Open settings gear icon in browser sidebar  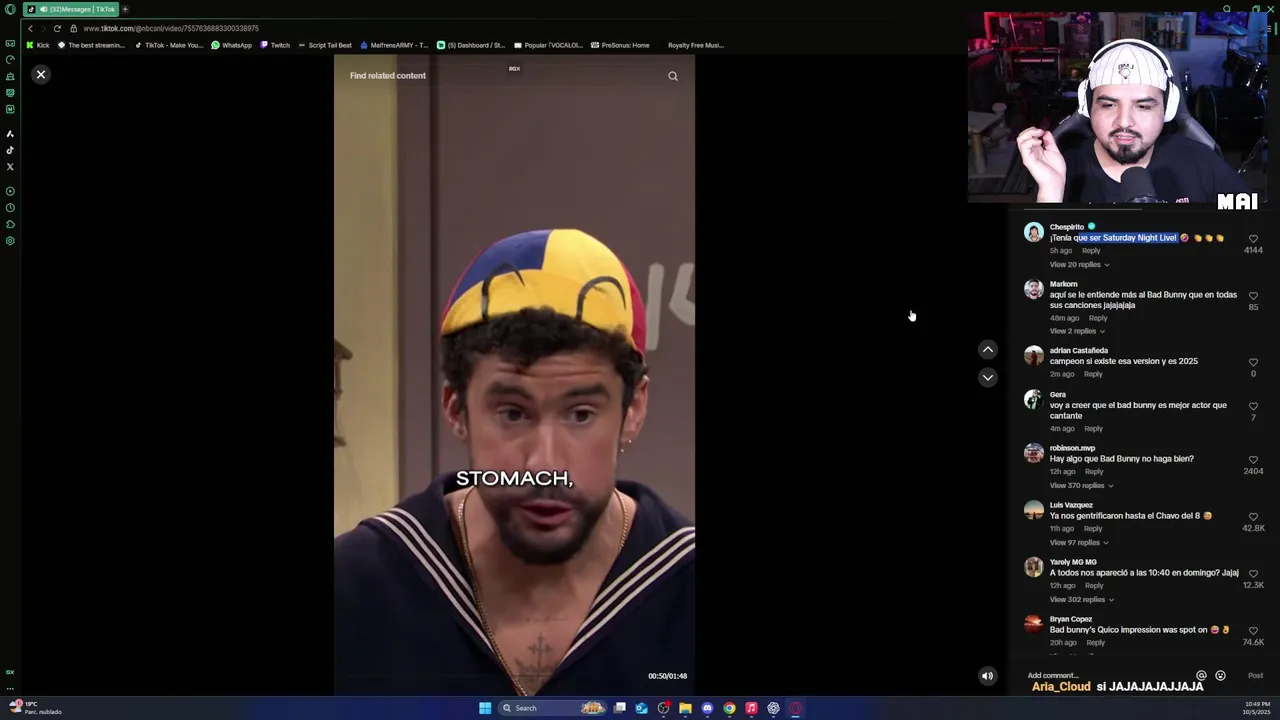pyautogui.click(x=10, y=241)
